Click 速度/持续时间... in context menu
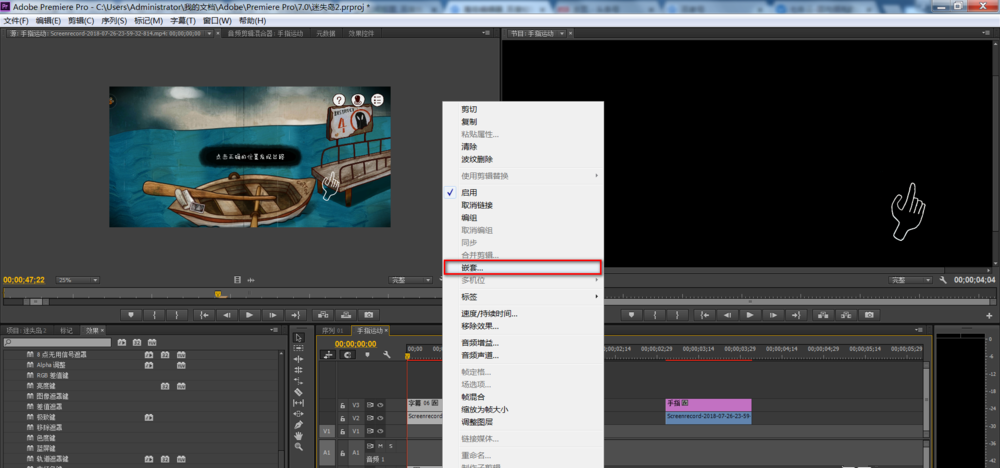The height and width of the screenshot is (468, 1000). [489, 313]
